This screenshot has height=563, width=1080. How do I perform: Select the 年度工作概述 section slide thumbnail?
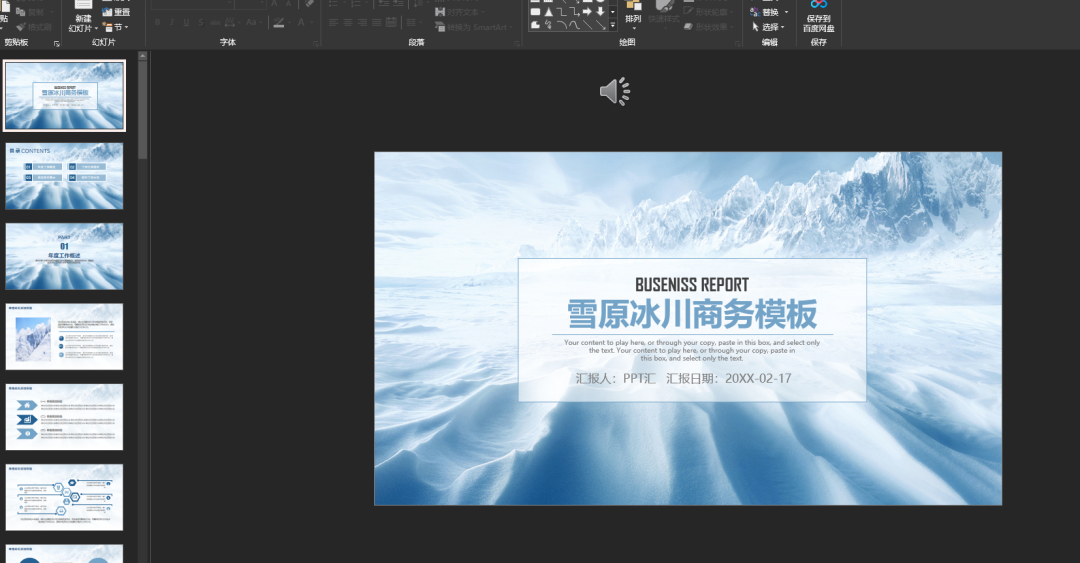pos(64,256)
